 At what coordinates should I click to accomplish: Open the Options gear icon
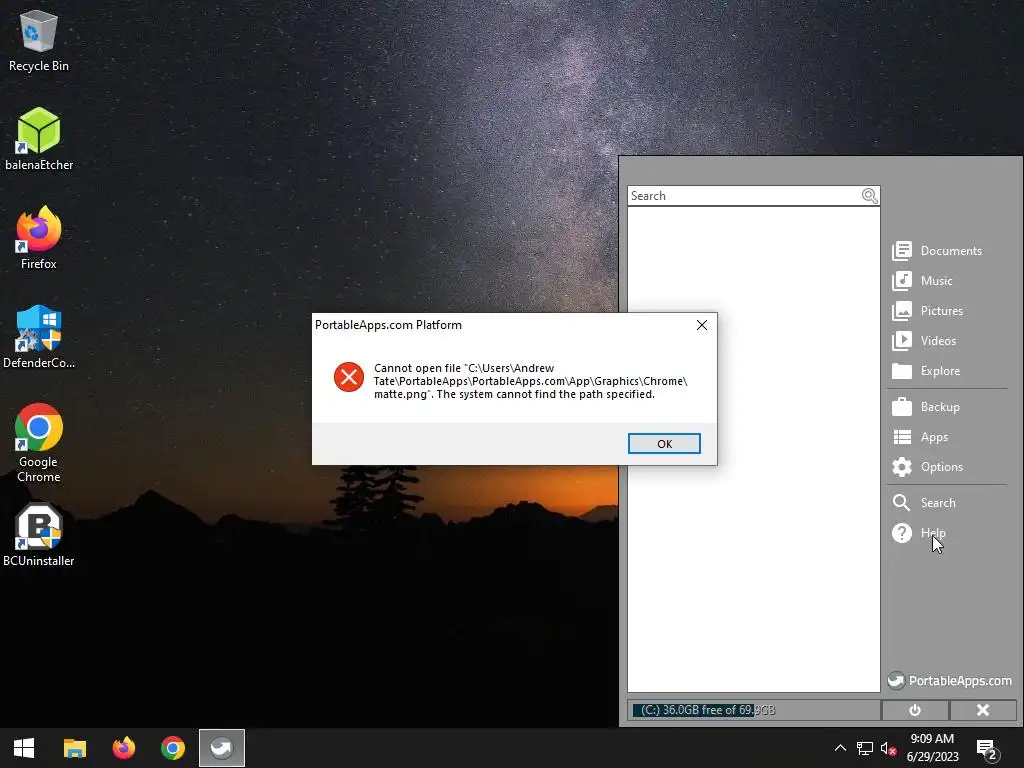(x=902, y=467)
